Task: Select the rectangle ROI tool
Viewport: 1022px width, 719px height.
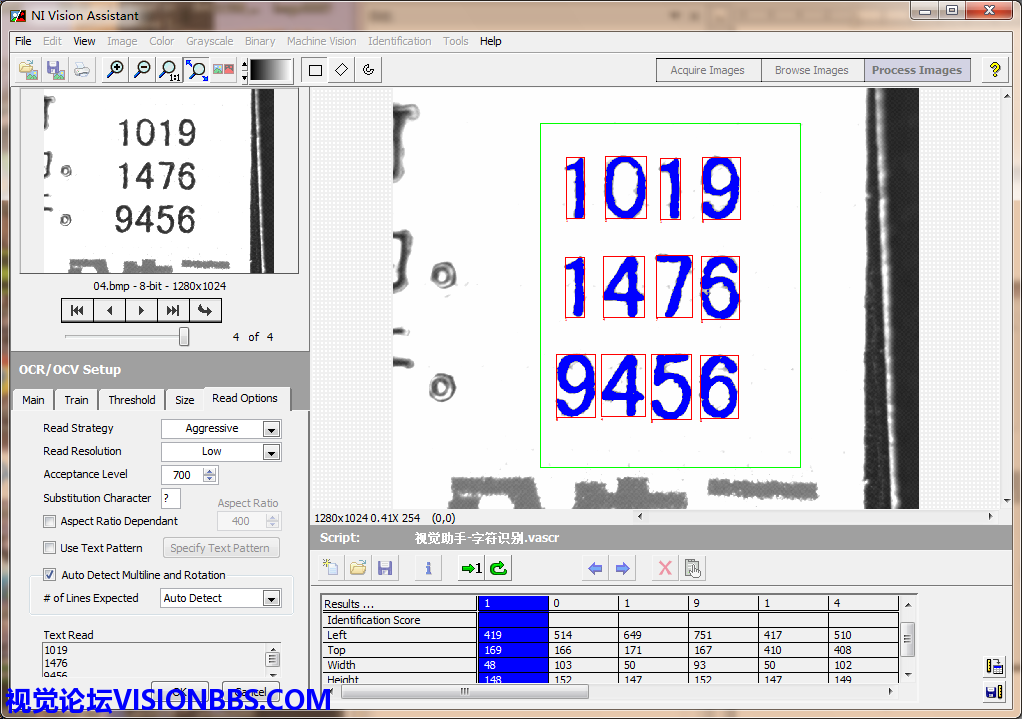Action: point(315,70)
